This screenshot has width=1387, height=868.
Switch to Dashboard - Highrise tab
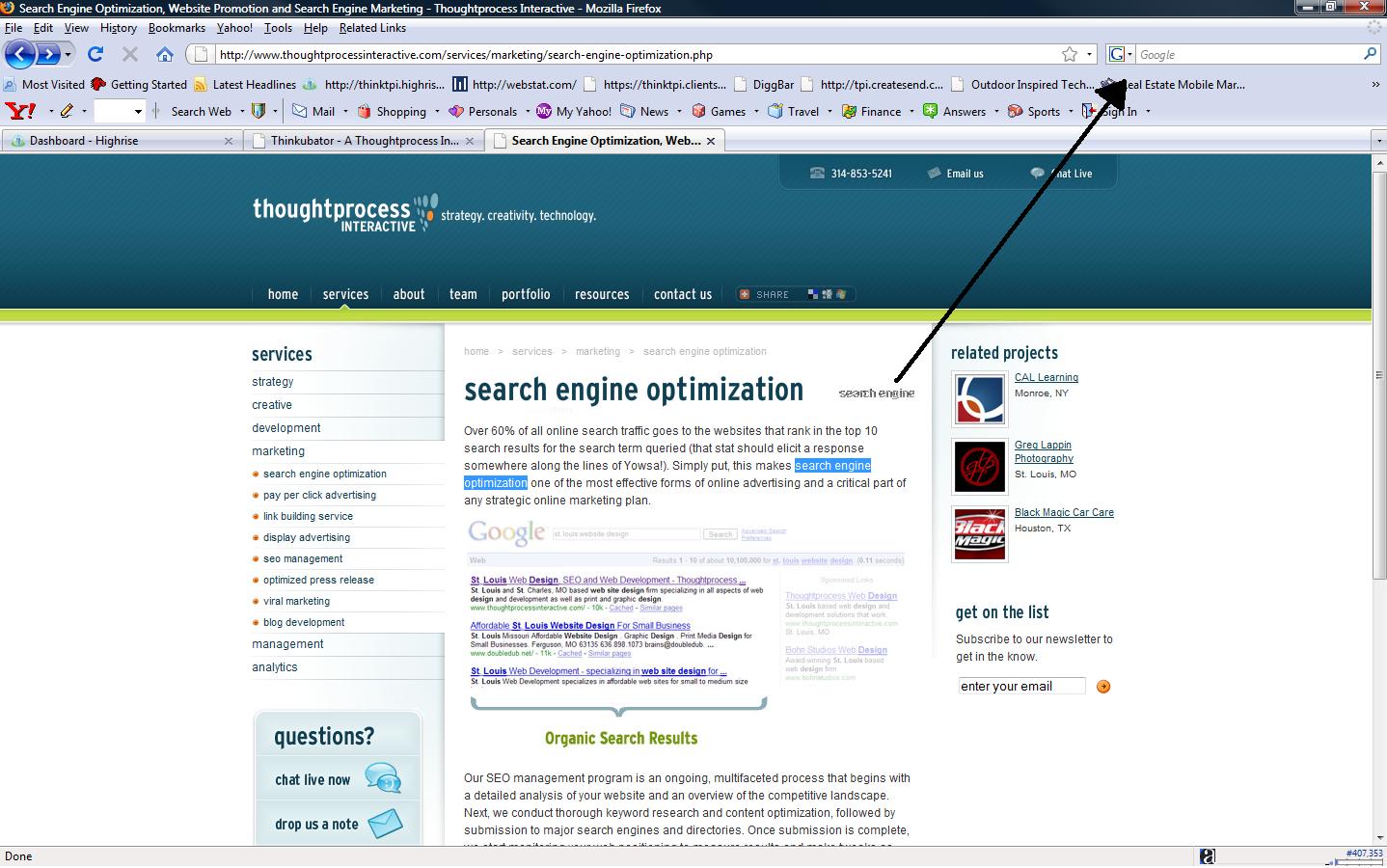coord(120,141)
